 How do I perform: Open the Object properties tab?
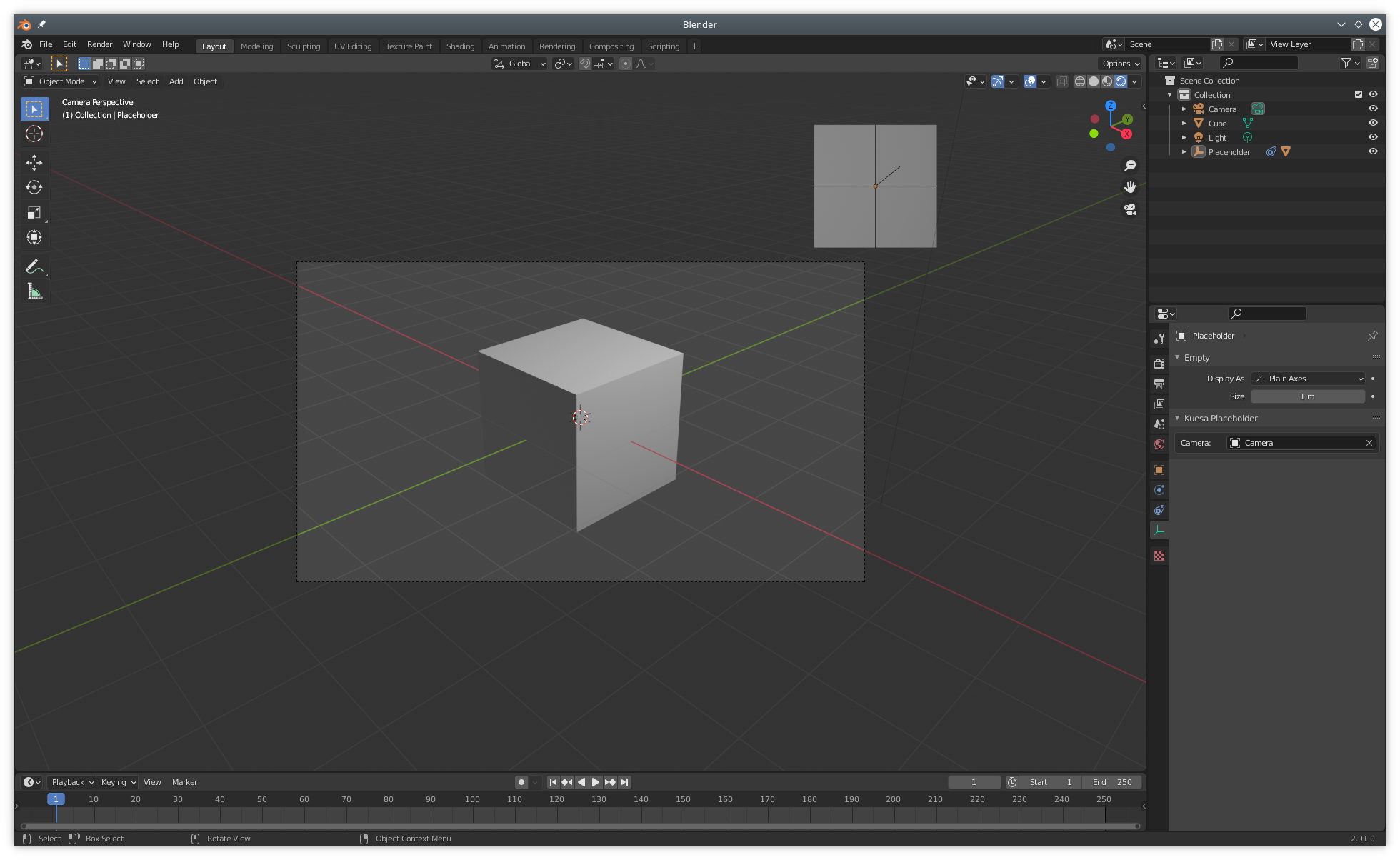pyautogui.click(x=1159, y=470)
